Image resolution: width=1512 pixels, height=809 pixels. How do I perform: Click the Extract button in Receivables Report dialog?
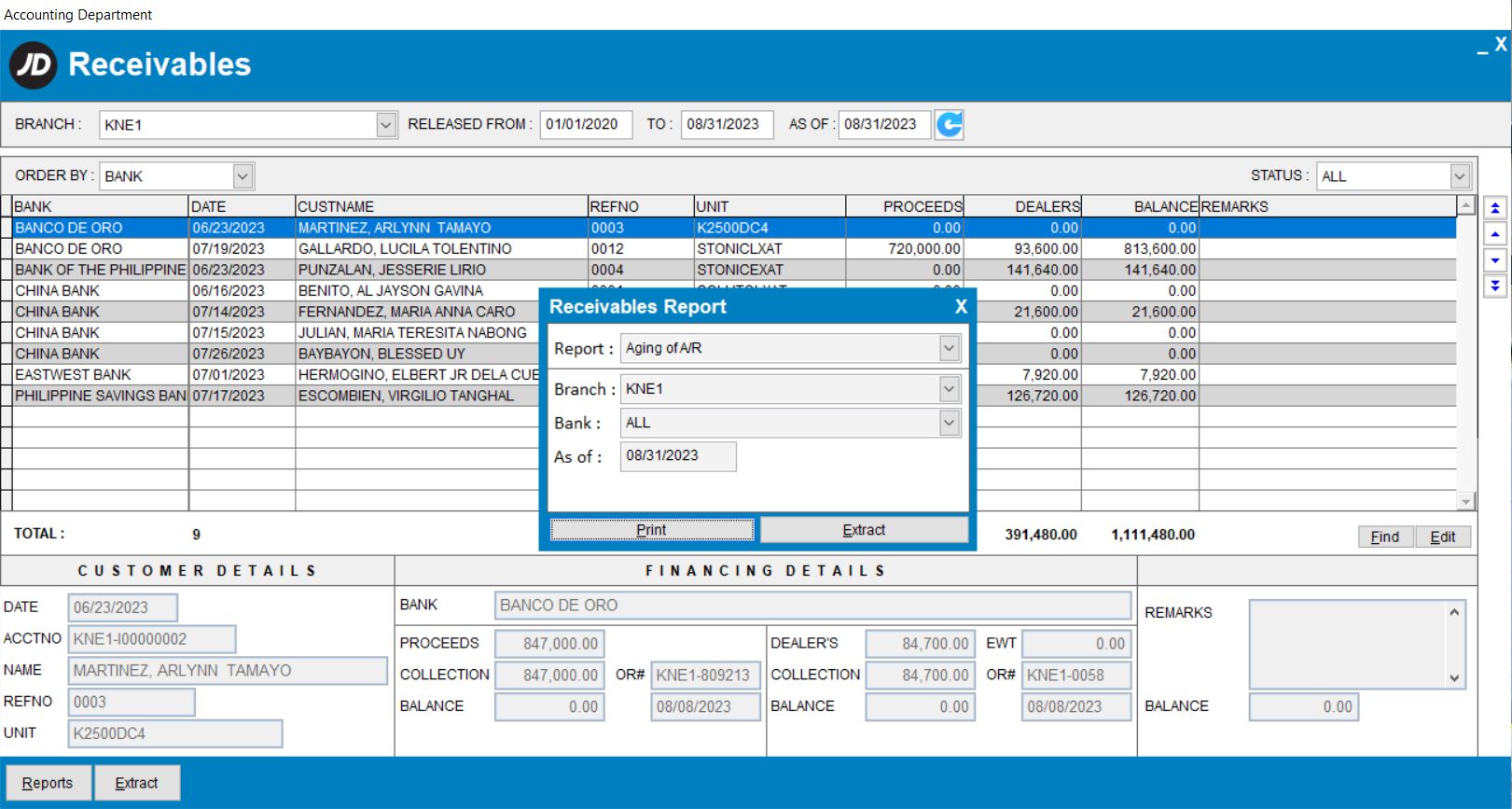[864, 530]
